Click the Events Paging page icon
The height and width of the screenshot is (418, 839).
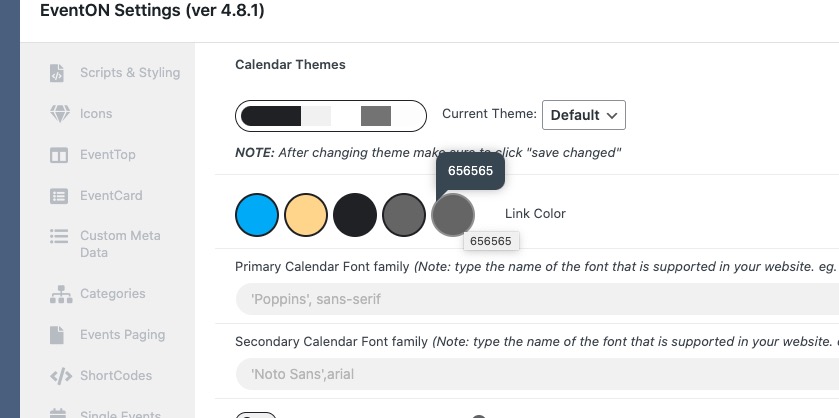[x=57, y=335]
